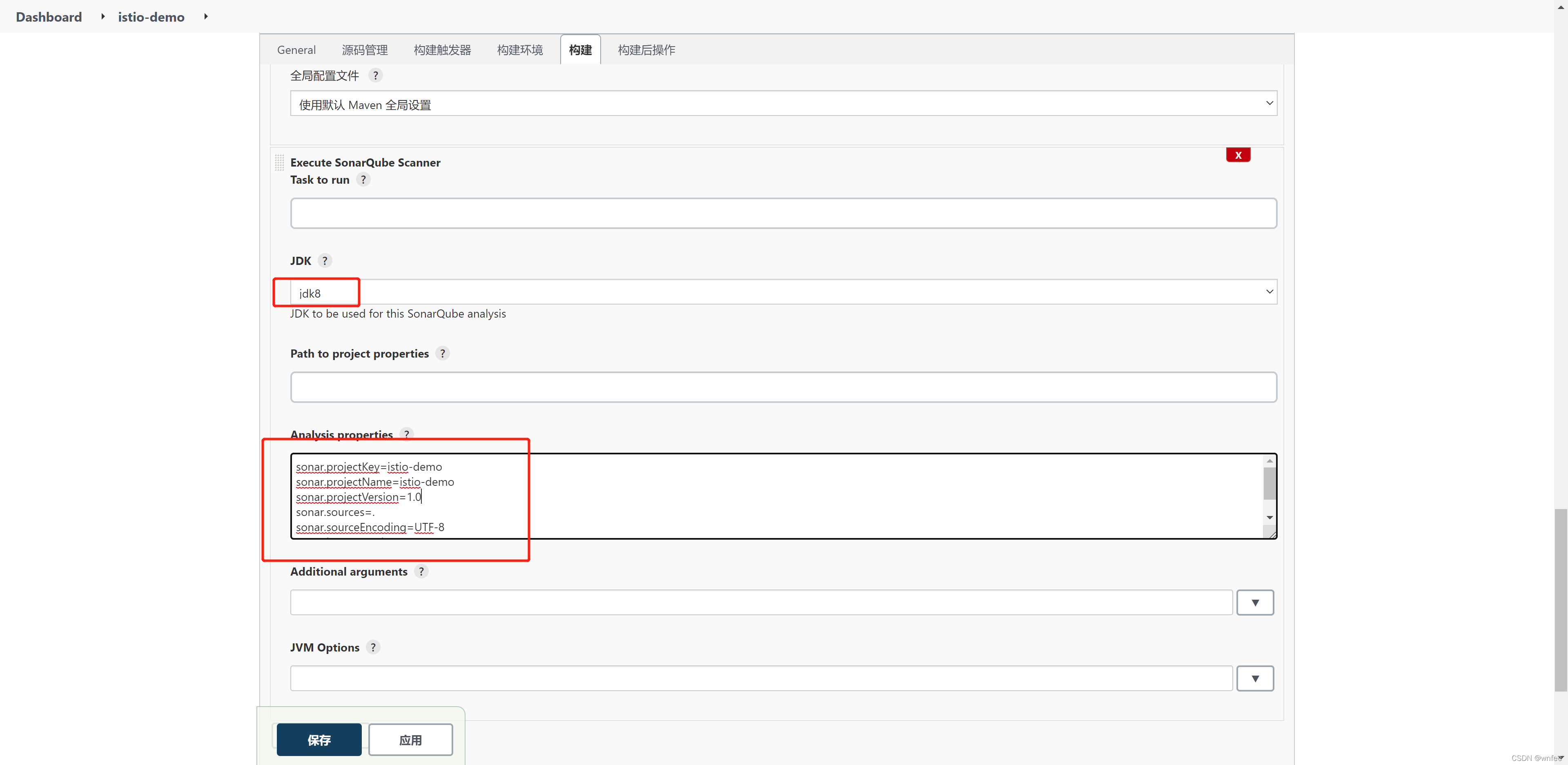1568x765 pixels.
Task: Open help for Path to project properties
Action: (443, 354)
